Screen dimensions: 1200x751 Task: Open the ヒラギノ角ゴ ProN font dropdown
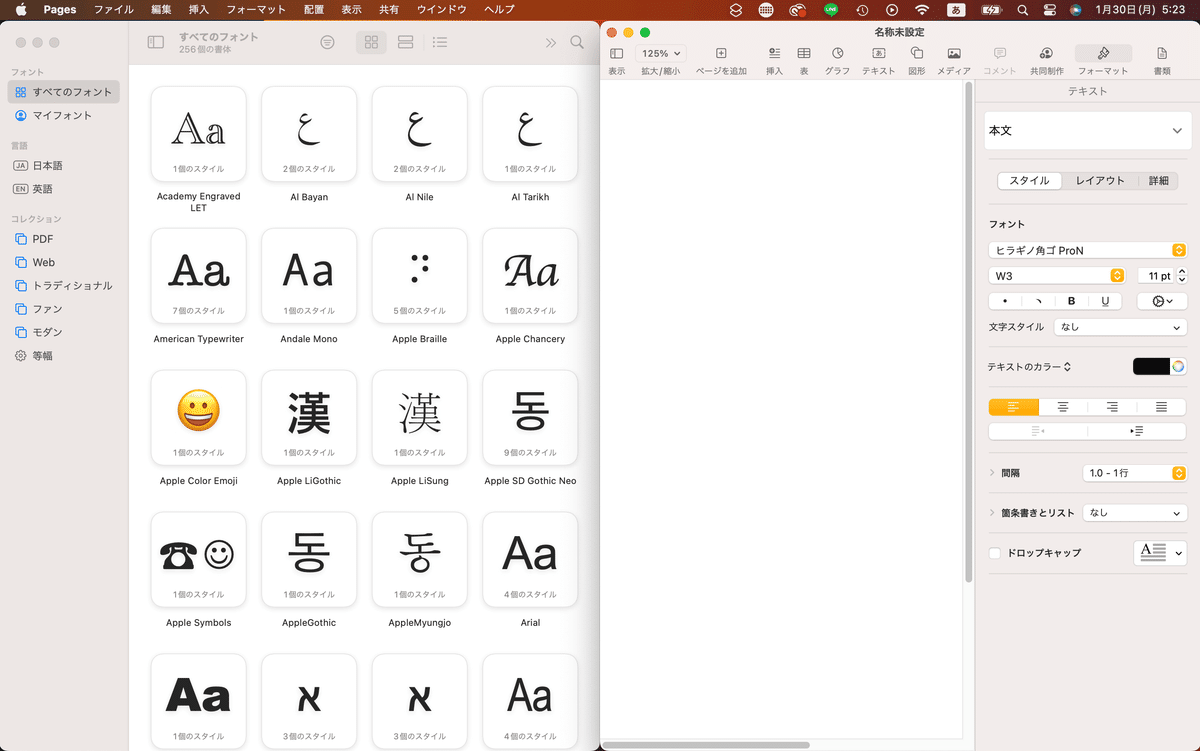1087,250
